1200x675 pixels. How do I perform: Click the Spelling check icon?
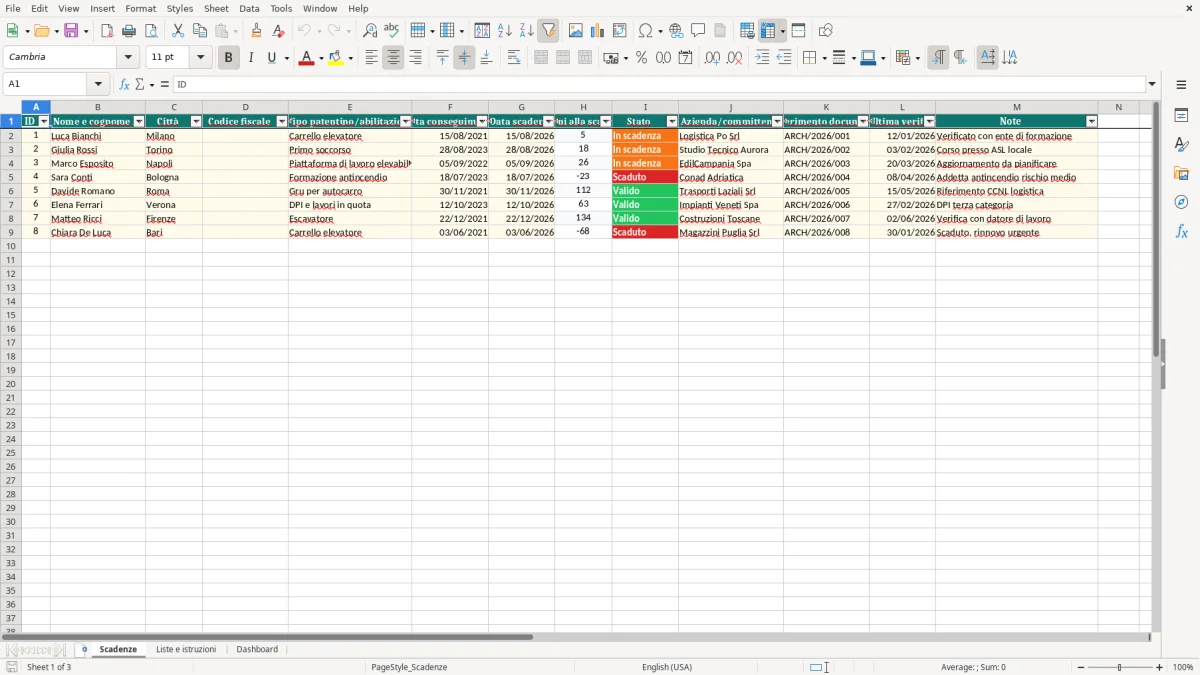(x=392, y=31)
